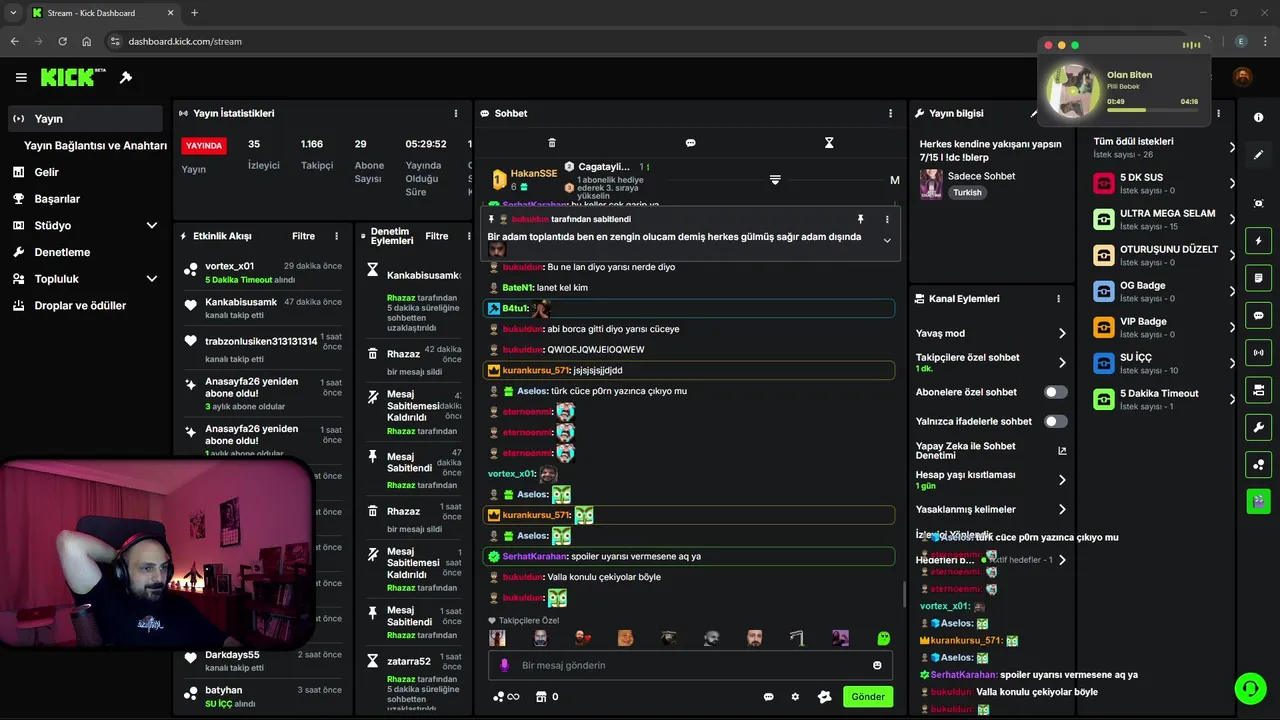
Task: Open Sohbet panel three-dot menu
Action: [890, 114]
